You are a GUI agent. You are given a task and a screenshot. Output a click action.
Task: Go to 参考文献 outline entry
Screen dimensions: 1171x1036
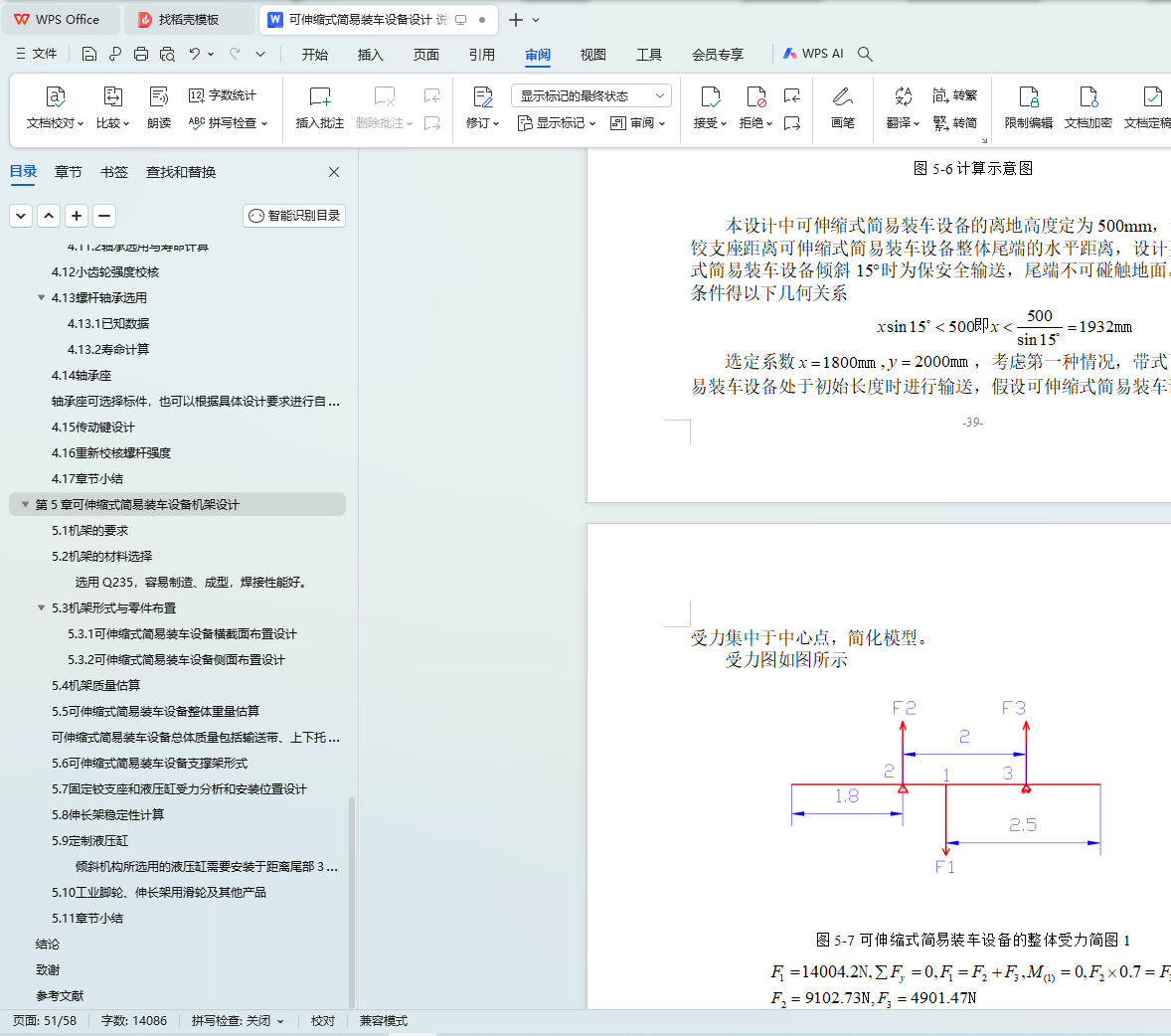60,995
